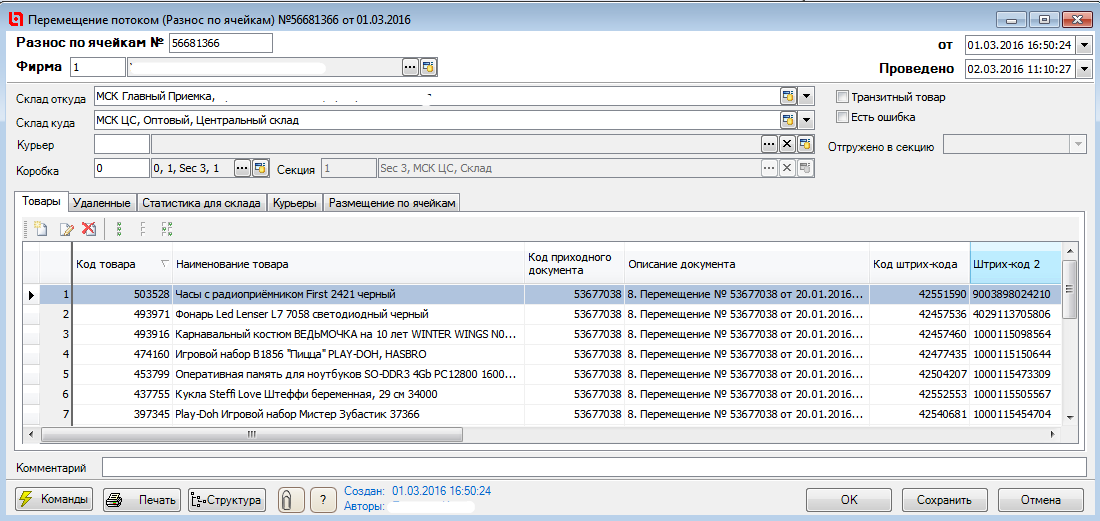Click the delete row red X icon
The width and height of the screenshot is (1100, 521).
(x=89, y=229)
